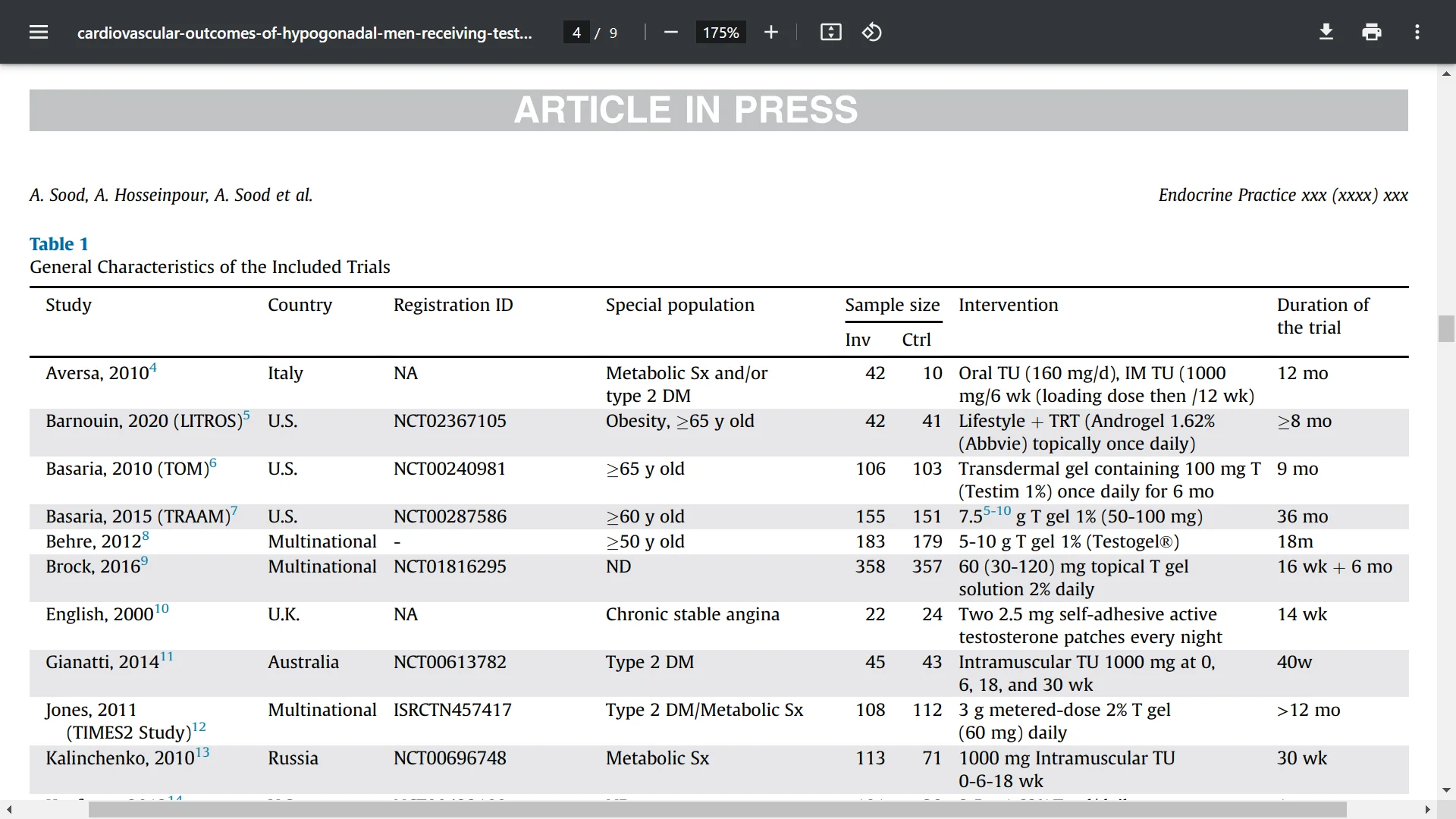Click the author line A. Sood et al.
Viewport: 1456px width, 819px height.
tap(171, 195)
